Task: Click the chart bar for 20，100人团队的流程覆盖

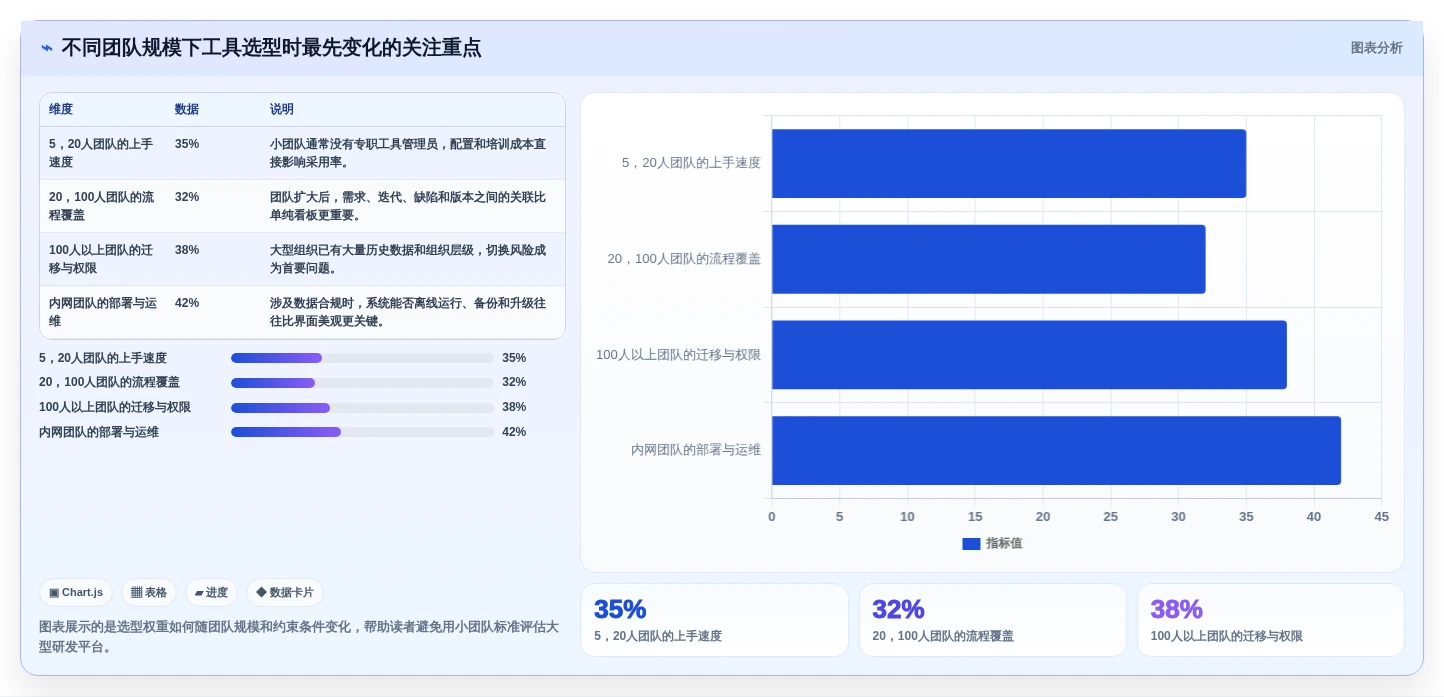Action: click(x=988, y=259)
